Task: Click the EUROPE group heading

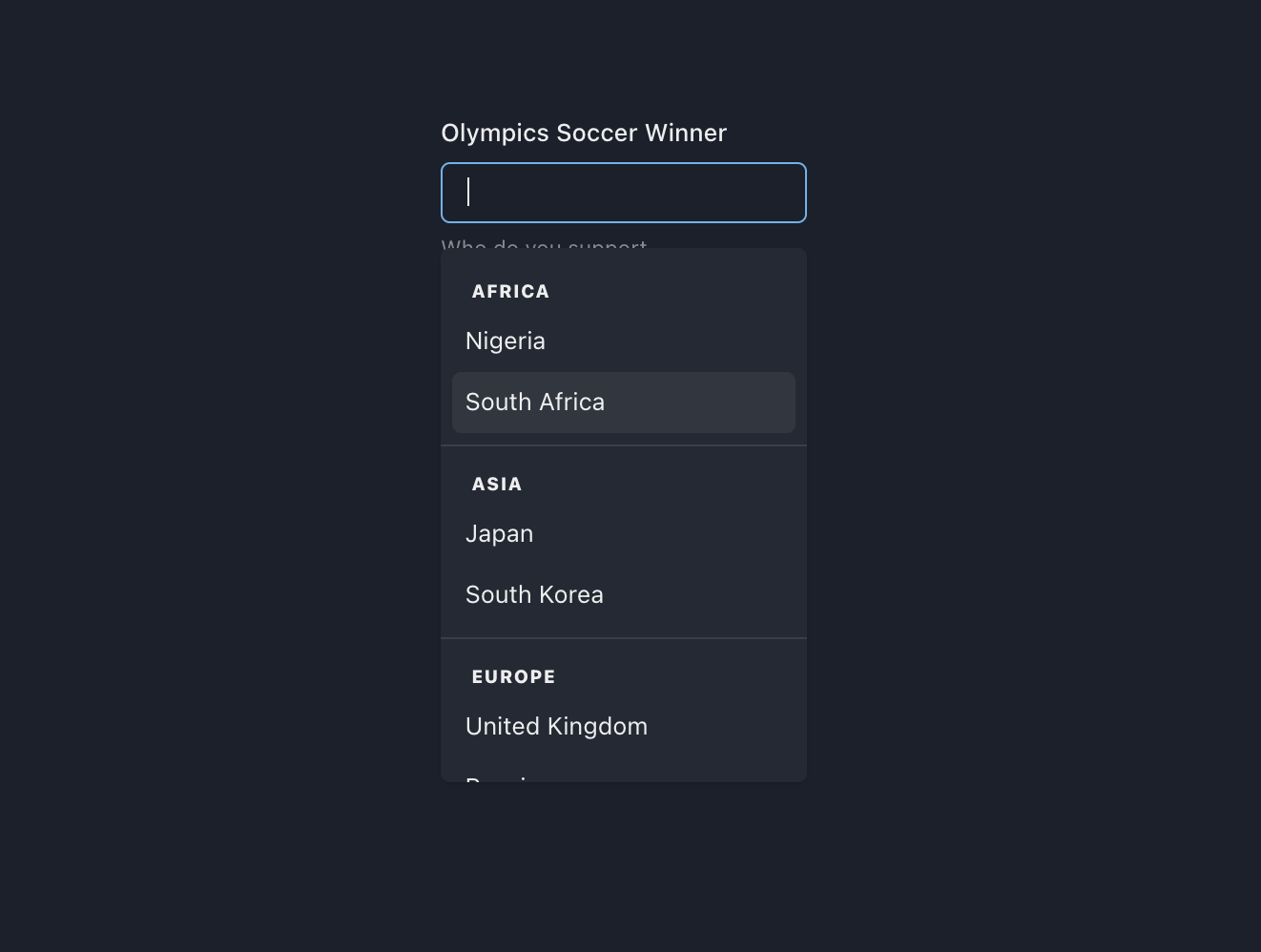Action: [x=513, y=677]
